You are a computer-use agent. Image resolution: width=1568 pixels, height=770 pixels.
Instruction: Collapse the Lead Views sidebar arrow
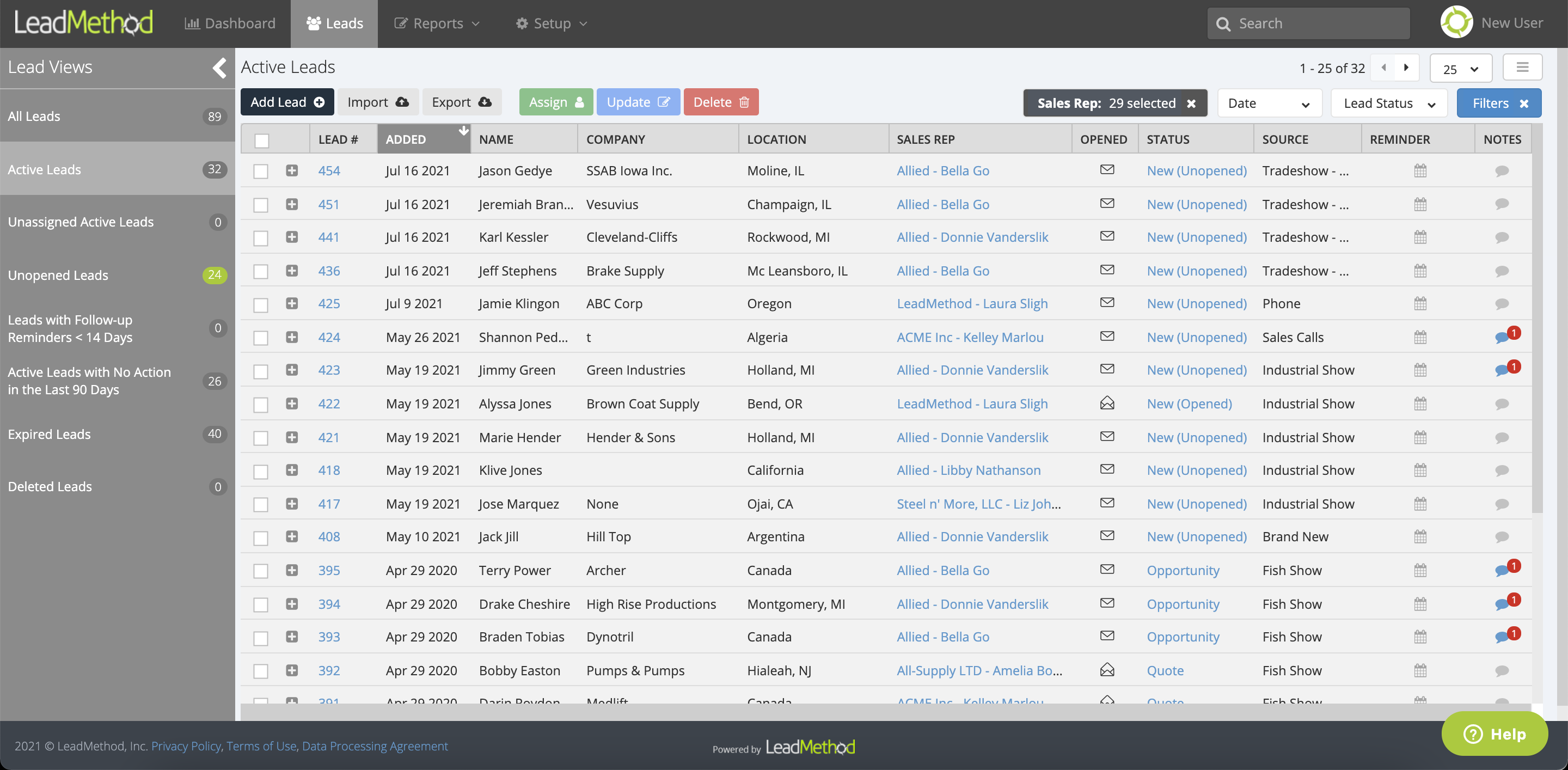tap(219, 68)
